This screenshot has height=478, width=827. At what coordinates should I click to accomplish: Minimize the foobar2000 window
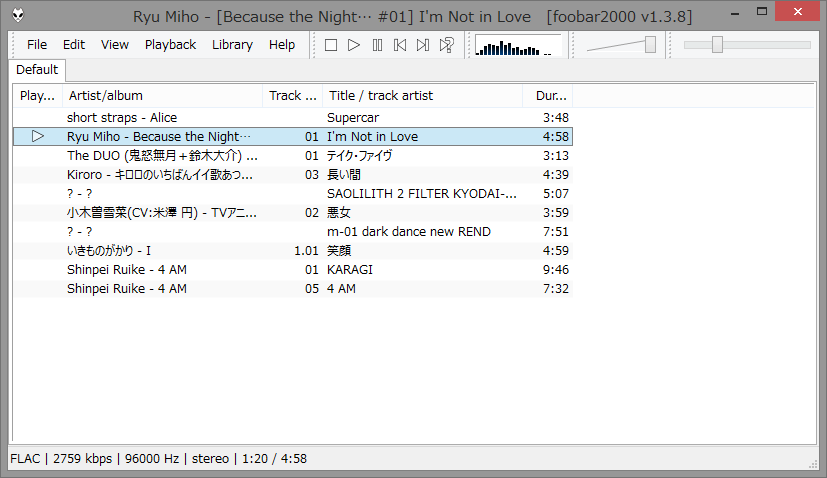point(735,12)
